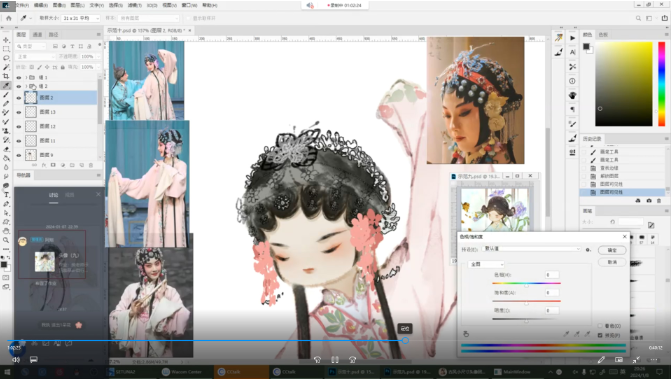
Task: Hide layer 图层 2 via eye icon
Action: [18, 98]
